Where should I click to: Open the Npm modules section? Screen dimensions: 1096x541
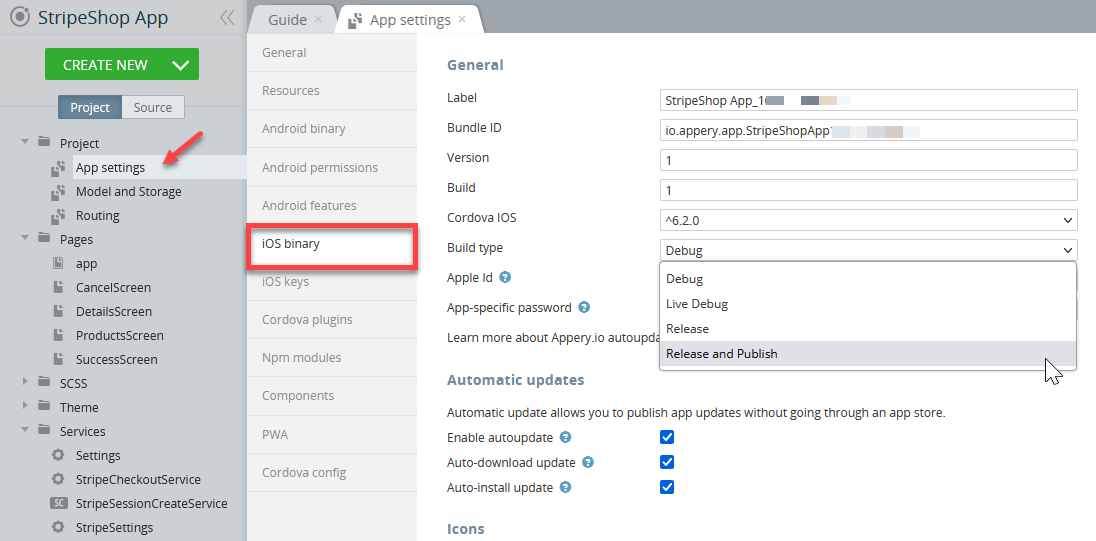point(332,357)
